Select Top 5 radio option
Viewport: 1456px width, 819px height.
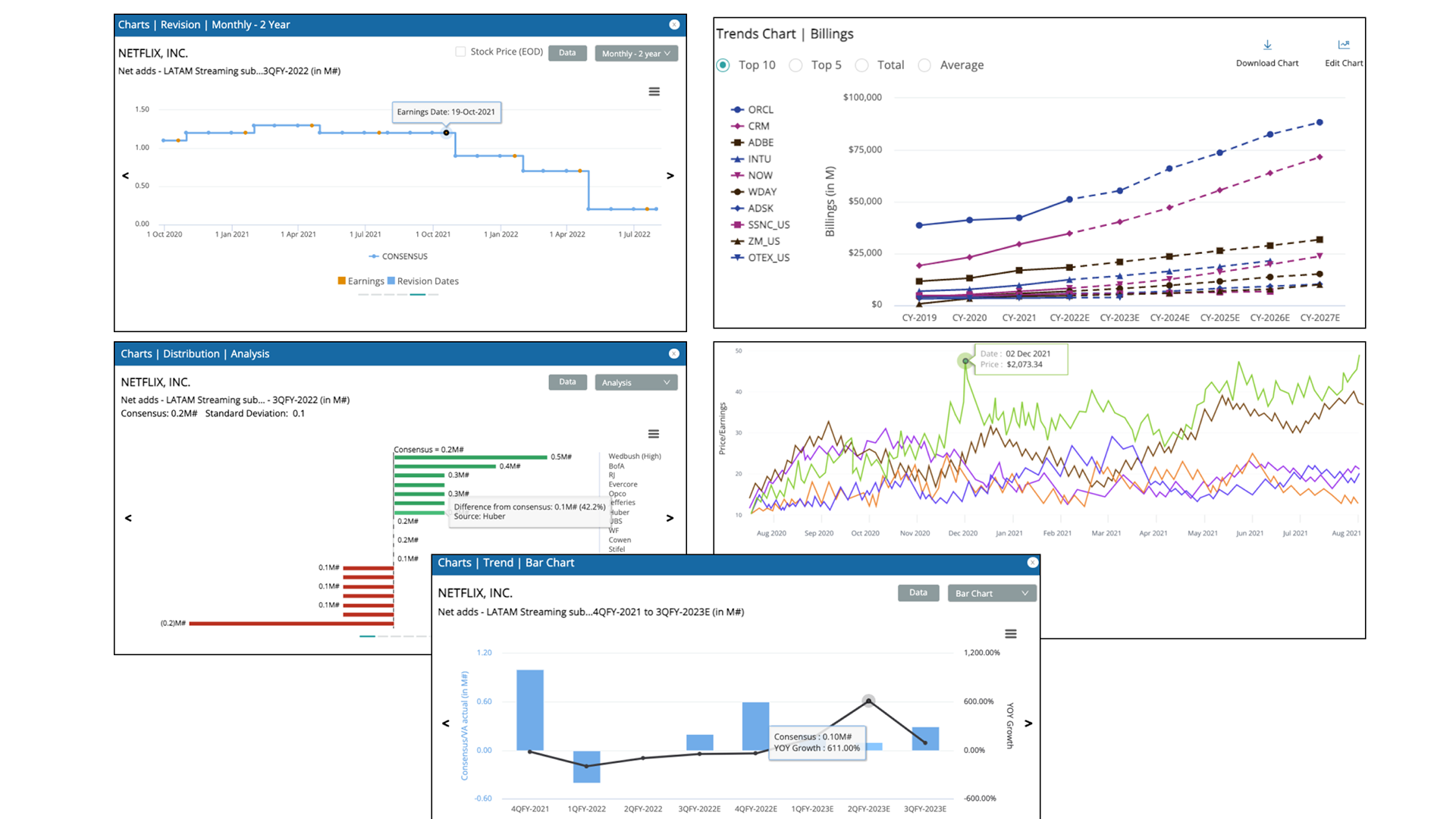pos(795,65)
